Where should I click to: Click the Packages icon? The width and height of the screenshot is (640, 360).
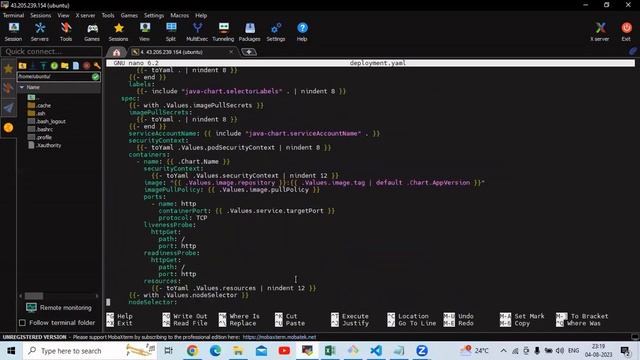pos(249,32)
